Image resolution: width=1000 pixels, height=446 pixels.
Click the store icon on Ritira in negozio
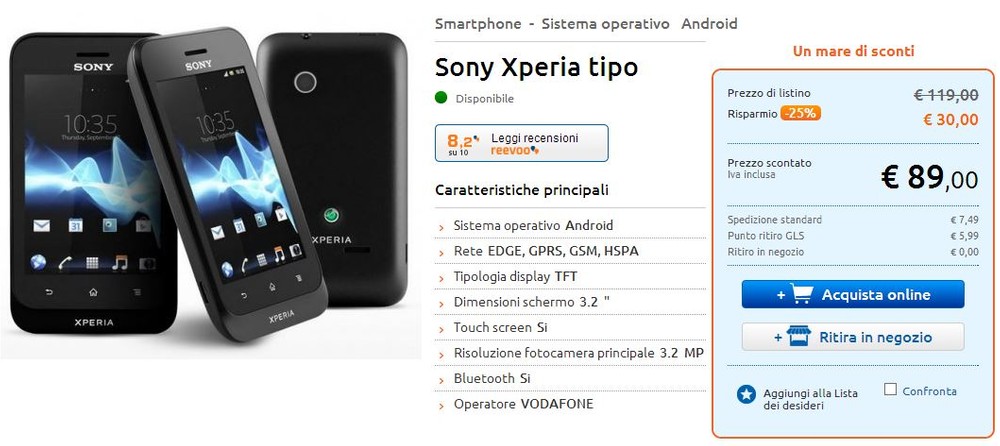pyautogui.click(x=798, y=336)
